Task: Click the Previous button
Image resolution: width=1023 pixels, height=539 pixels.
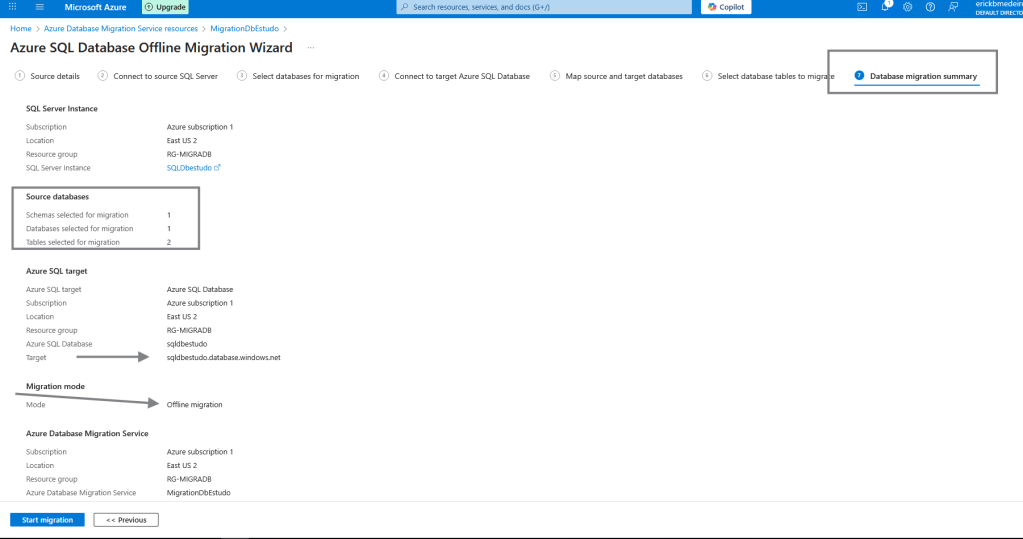Action: point(126,520)
